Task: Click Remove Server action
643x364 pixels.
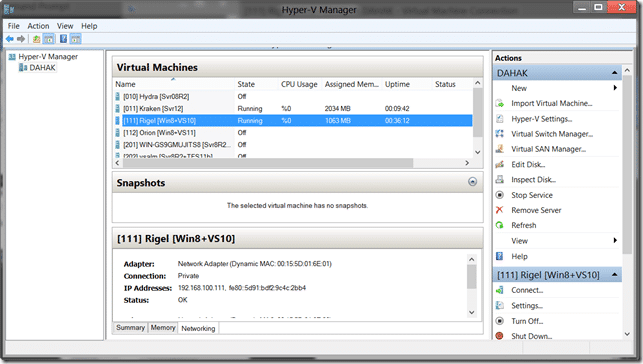Action: coord(536,210)
